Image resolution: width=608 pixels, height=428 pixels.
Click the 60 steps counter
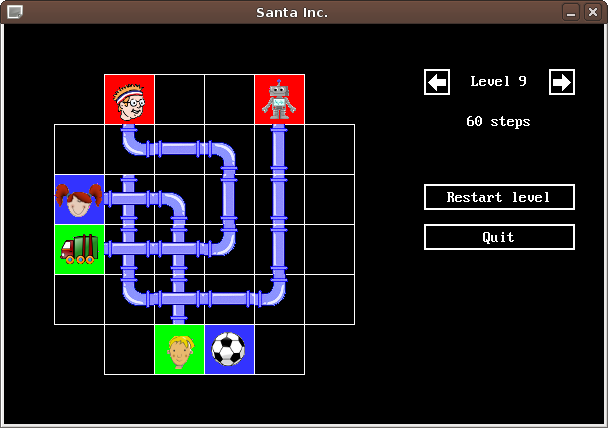click(x=498, y=121)
